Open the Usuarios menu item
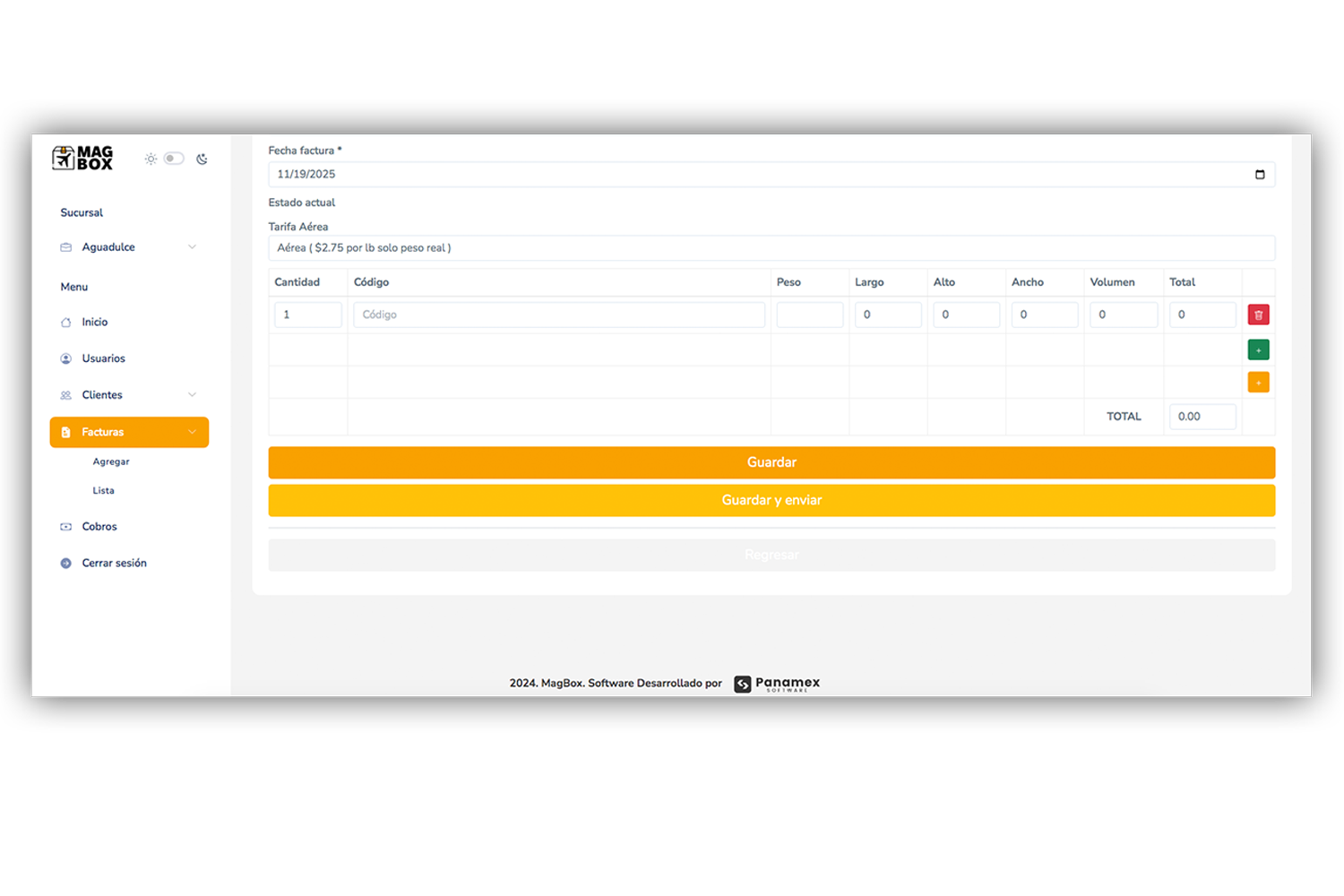The height and width of the screenshot is (896, 1344). [104, 358]
